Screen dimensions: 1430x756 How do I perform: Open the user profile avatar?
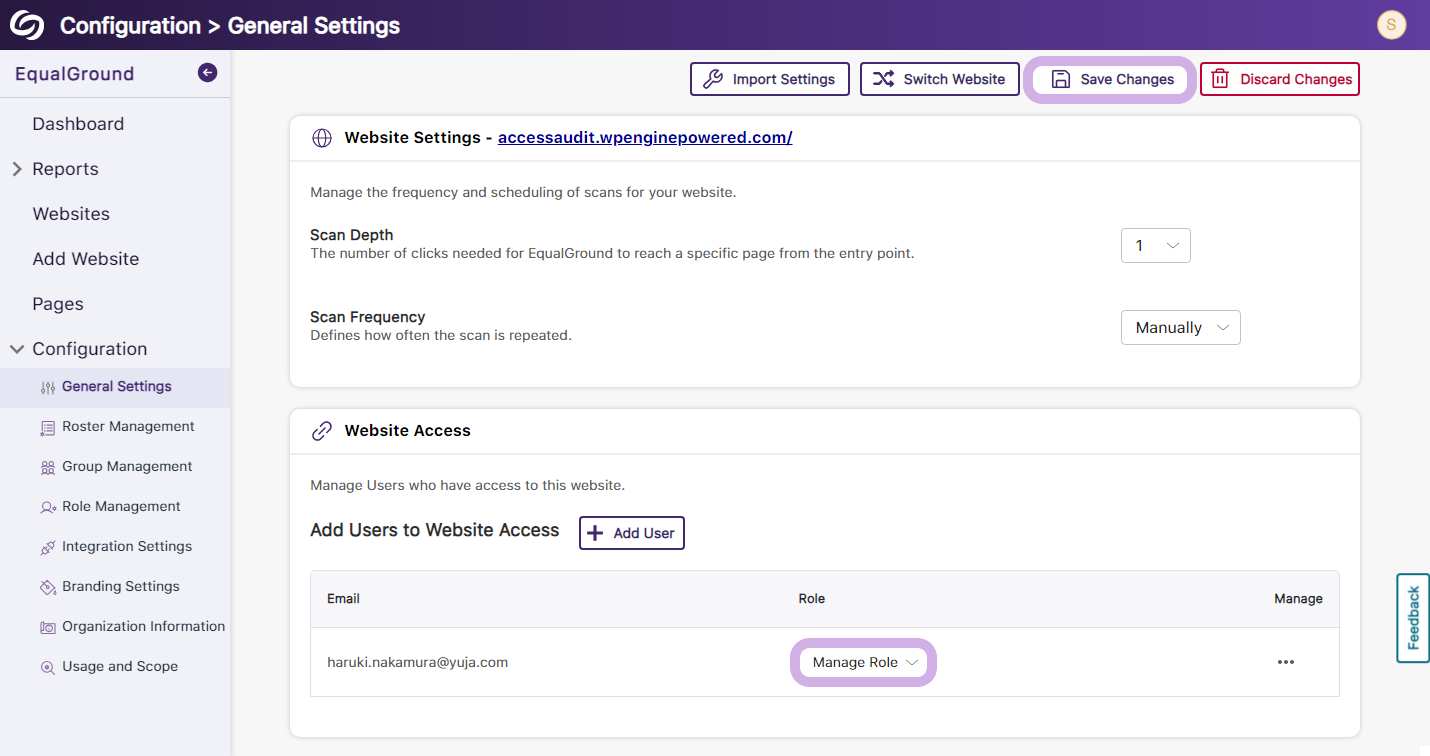1391,25
